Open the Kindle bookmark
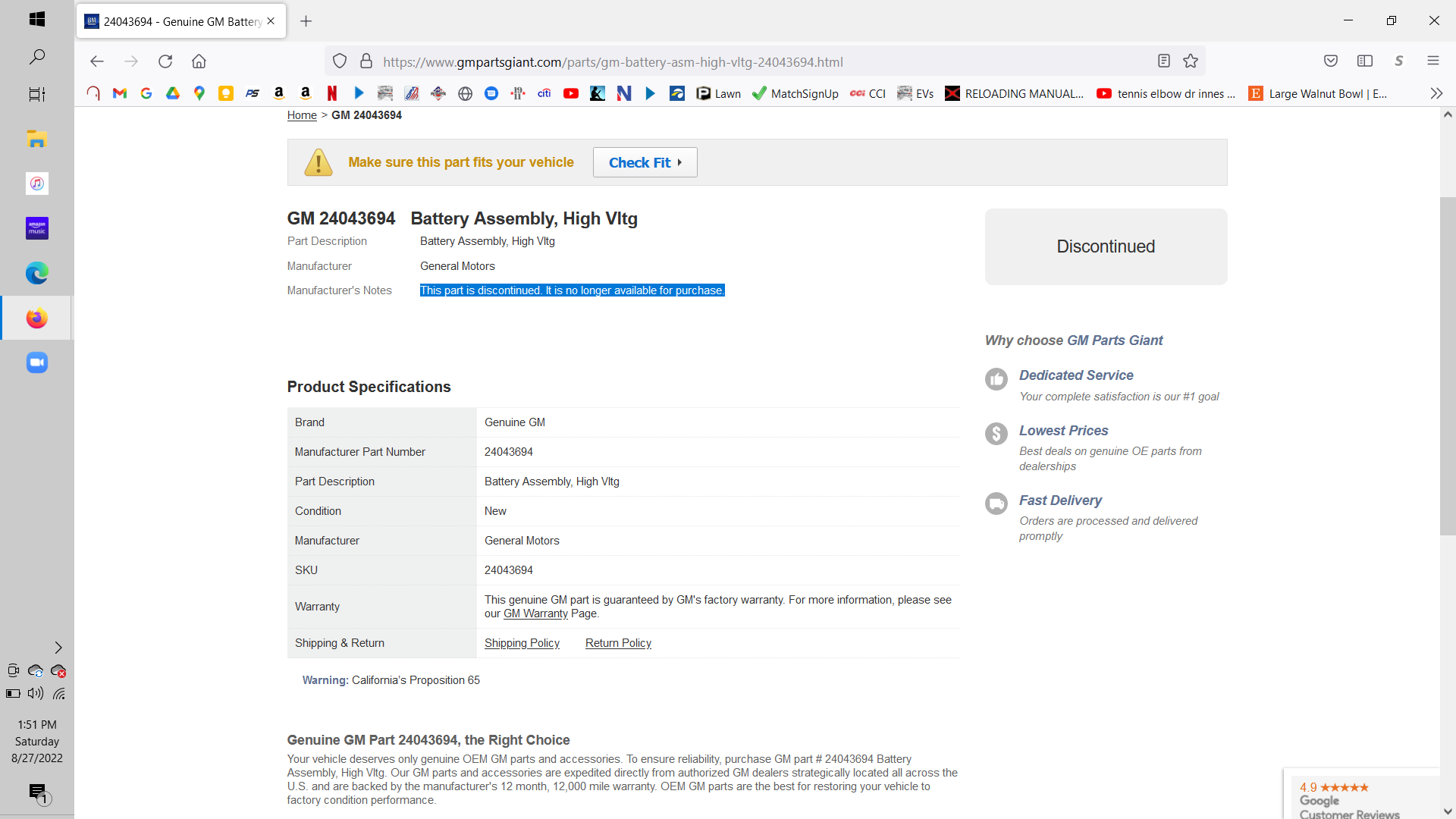Viewport: 1456px width, 819px height. pos(598,93)
